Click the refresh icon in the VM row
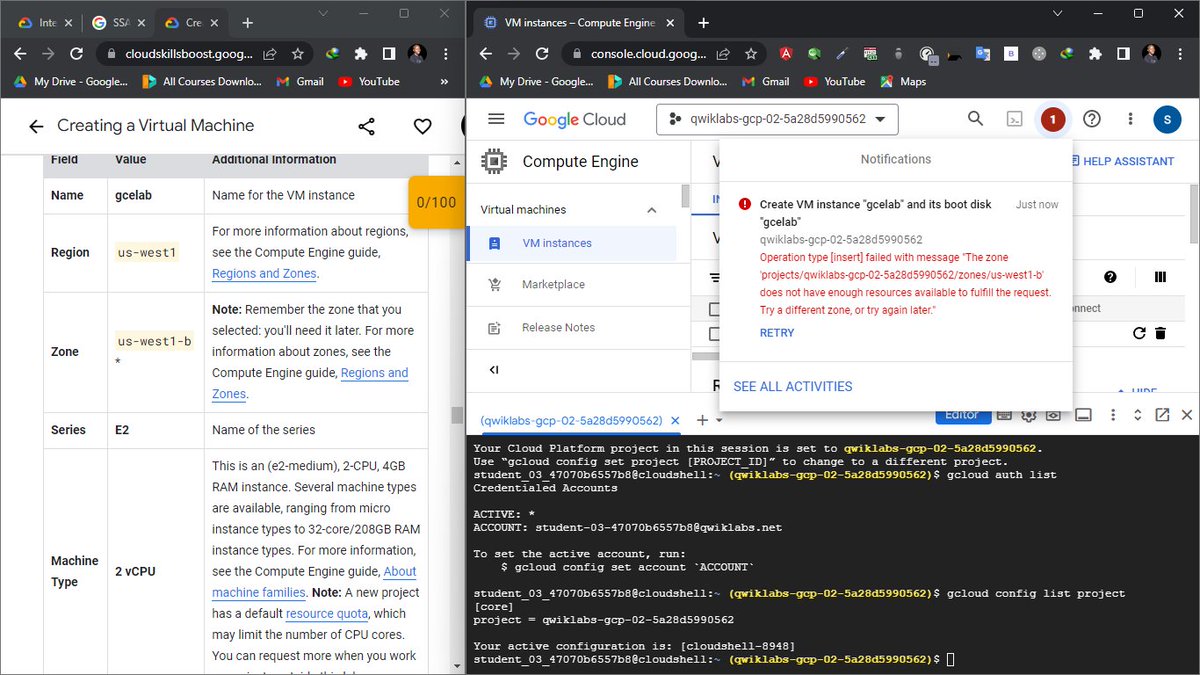The height and width of the screenshot is (675, 1200). point(1139,333)
